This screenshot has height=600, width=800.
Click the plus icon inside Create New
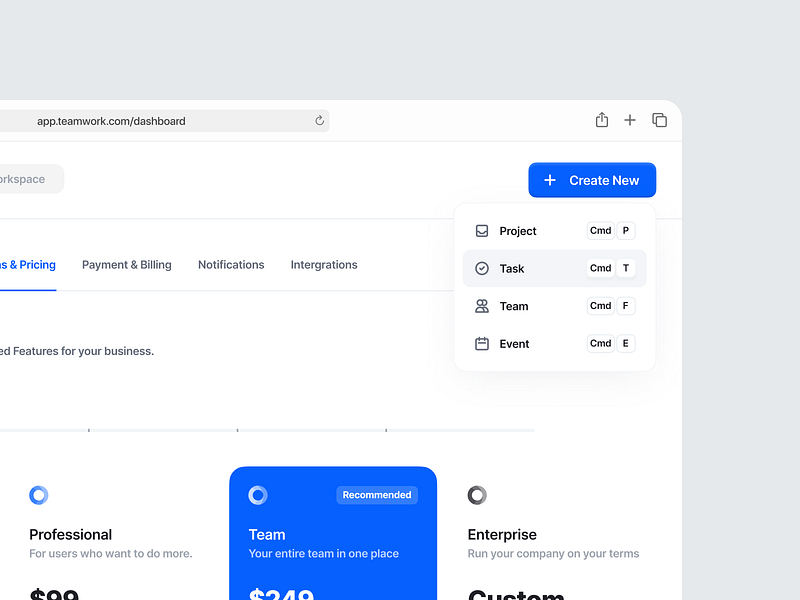click(x=549, y=180)
